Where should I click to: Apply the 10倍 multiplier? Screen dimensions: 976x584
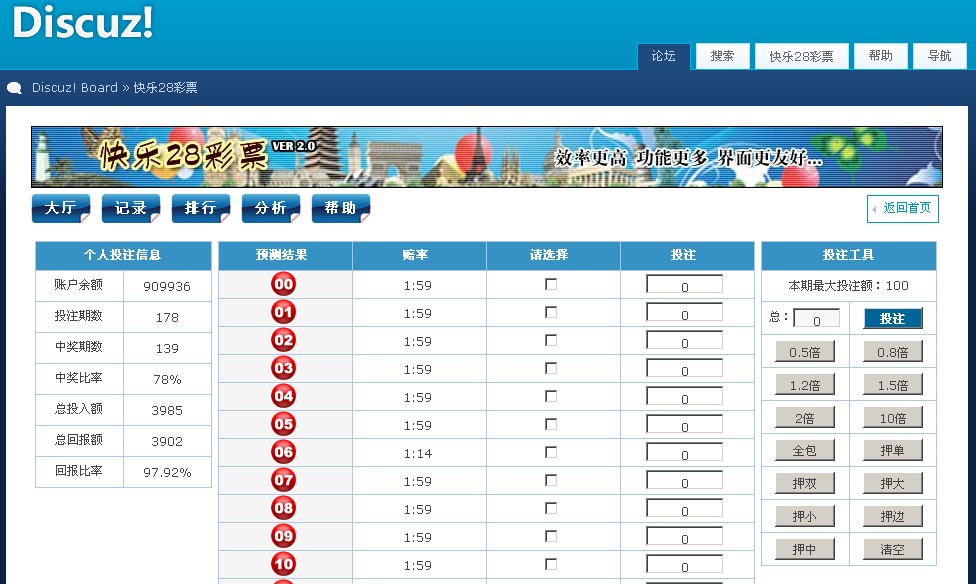coord(893,418)
